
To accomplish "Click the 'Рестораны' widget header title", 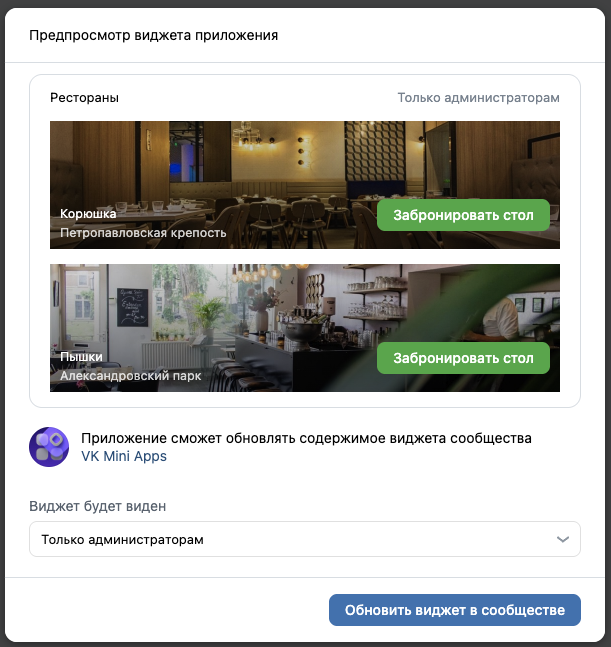I will click(x=85, y=98).
